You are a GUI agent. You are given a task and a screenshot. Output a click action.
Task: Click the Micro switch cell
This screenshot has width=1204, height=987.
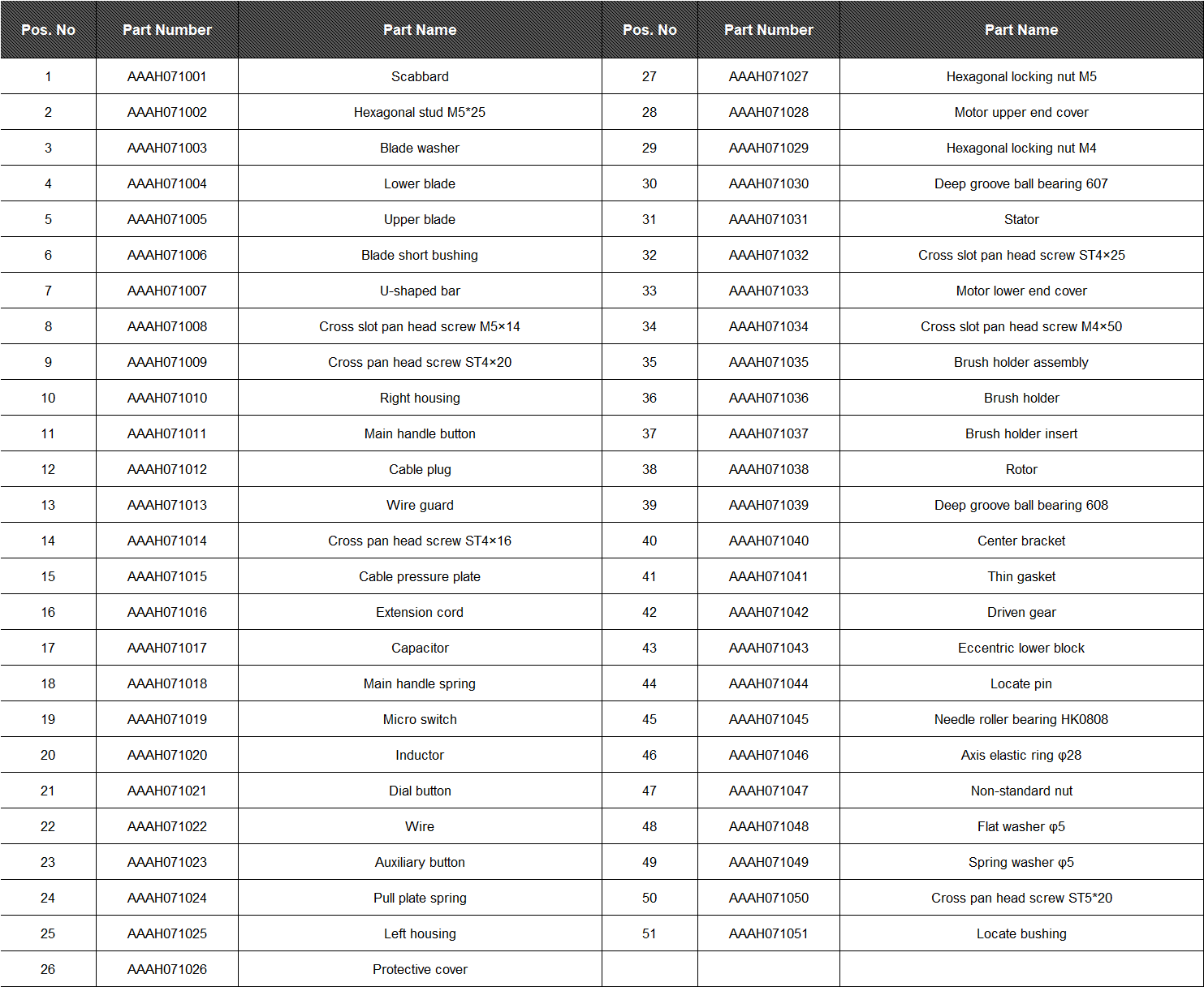click(x=420, y=719)
